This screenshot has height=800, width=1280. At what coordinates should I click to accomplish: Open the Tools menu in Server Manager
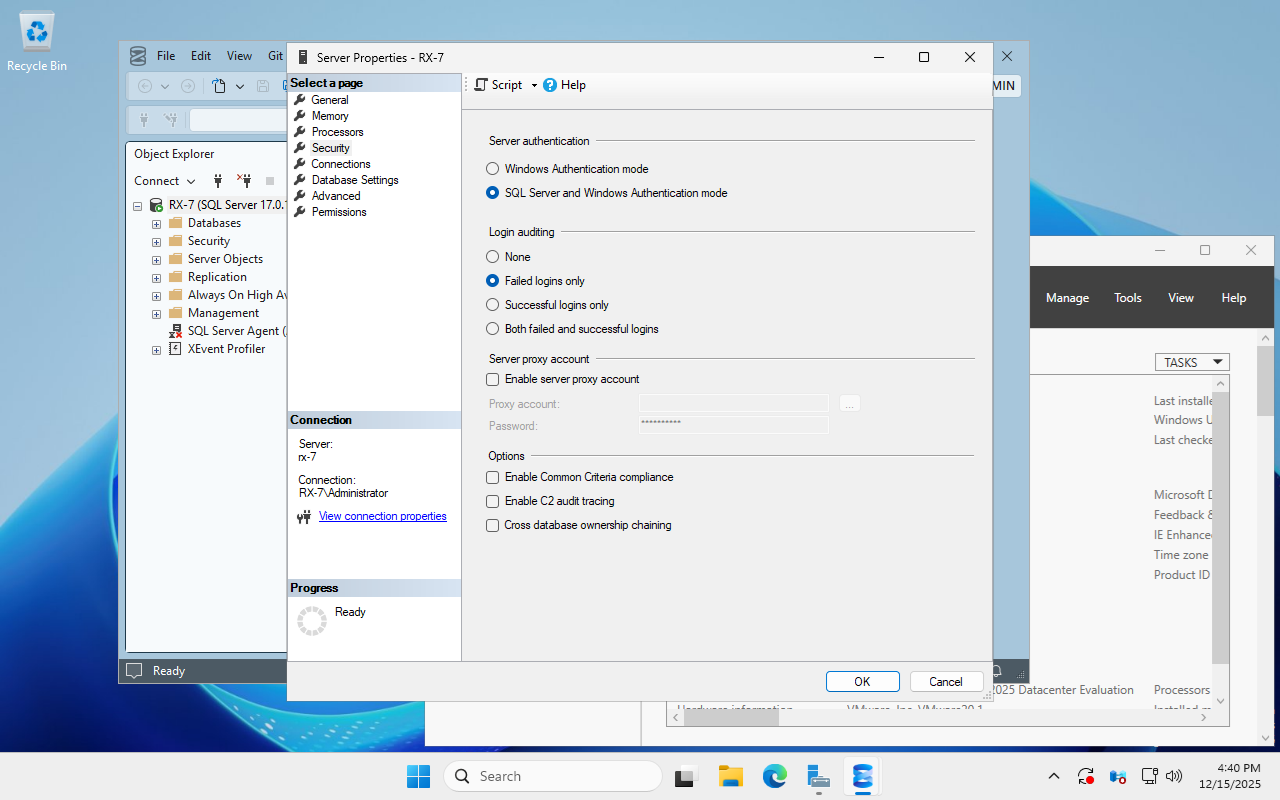pos(1127,297)
